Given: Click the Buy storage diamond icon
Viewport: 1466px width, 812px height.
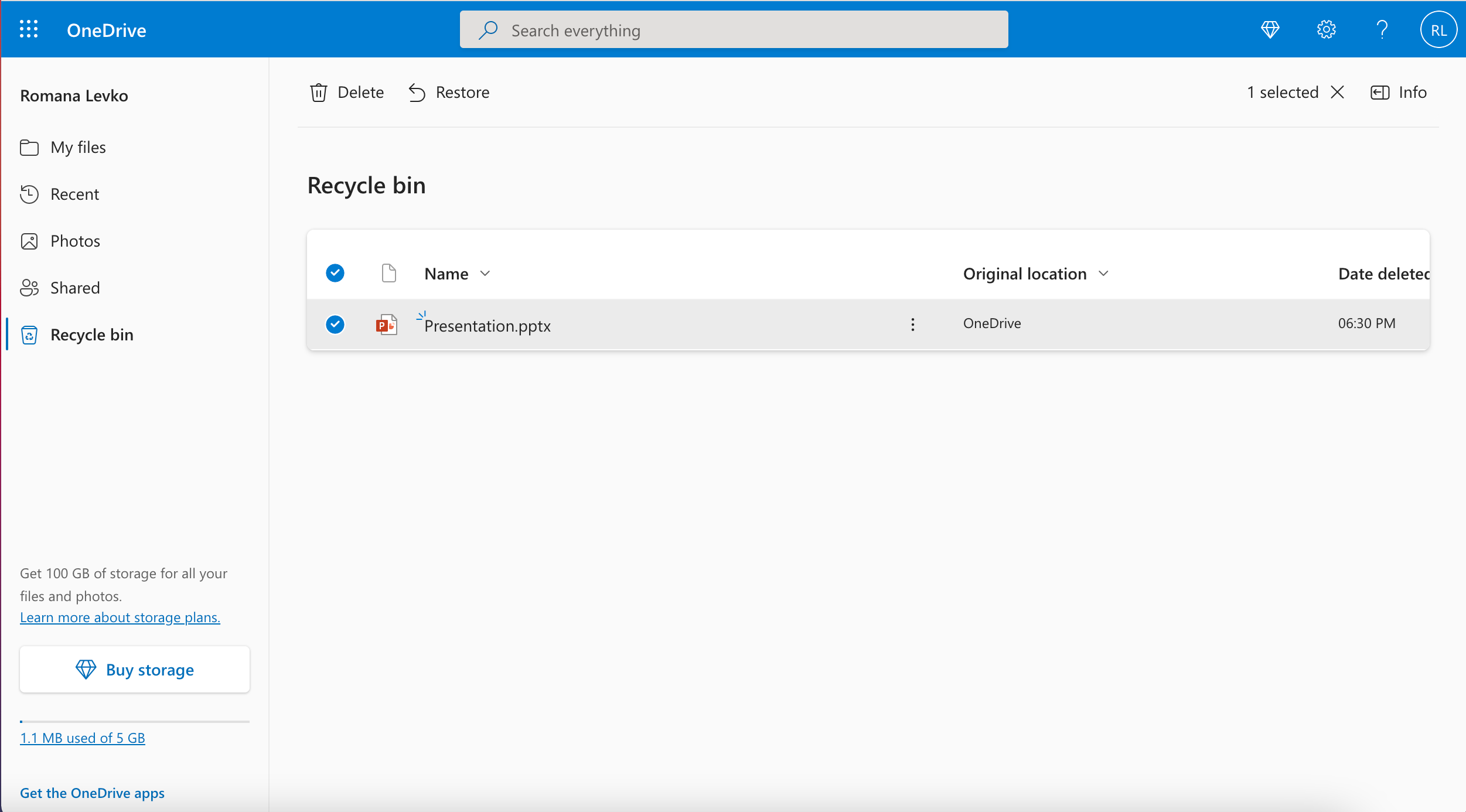Looking at the screenshot, I should click(85, 669).
